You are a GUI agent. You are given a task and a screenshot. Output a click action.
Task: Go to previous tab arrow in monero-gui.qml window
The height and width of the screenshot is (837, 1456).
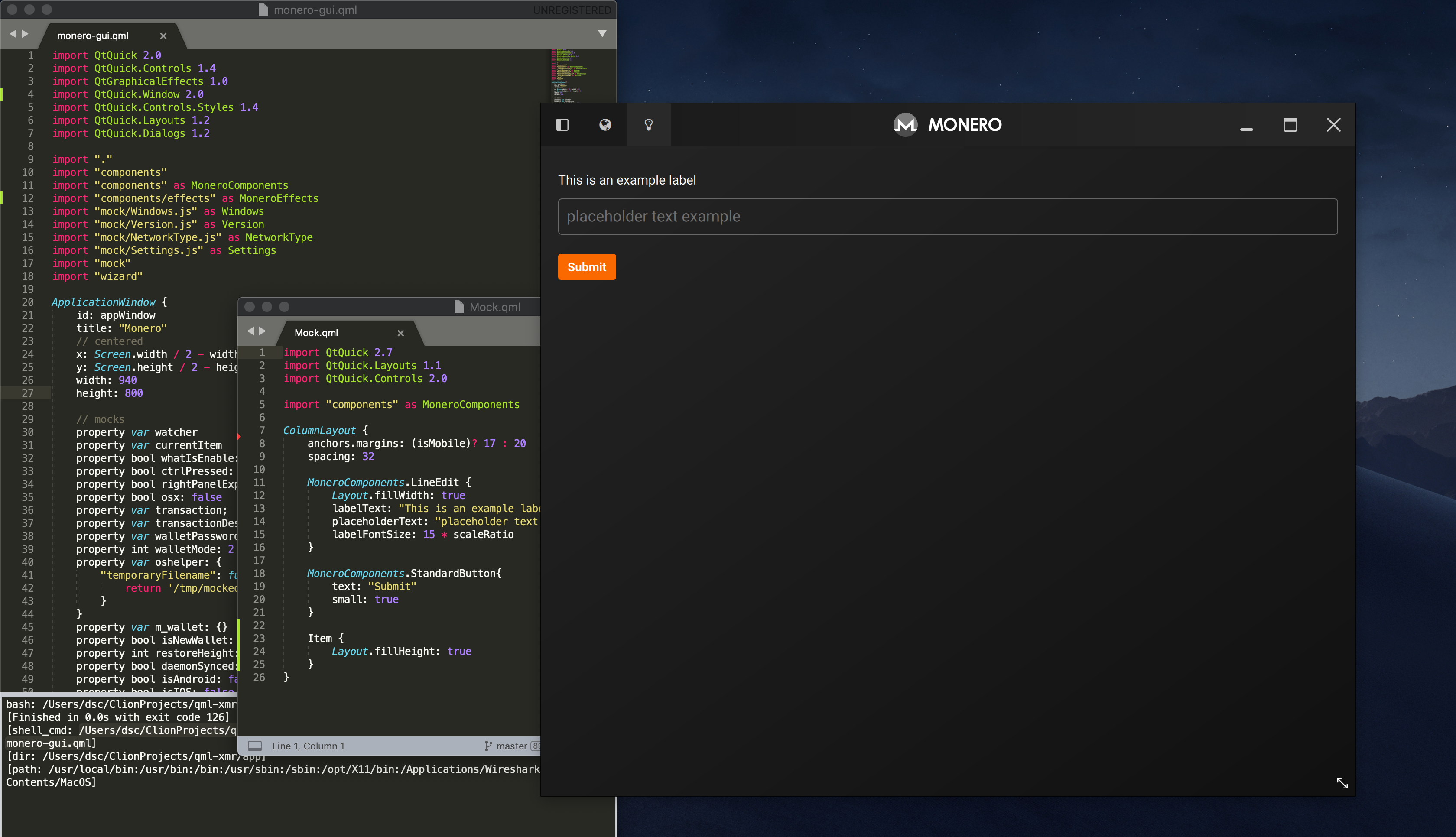[13, 34]
